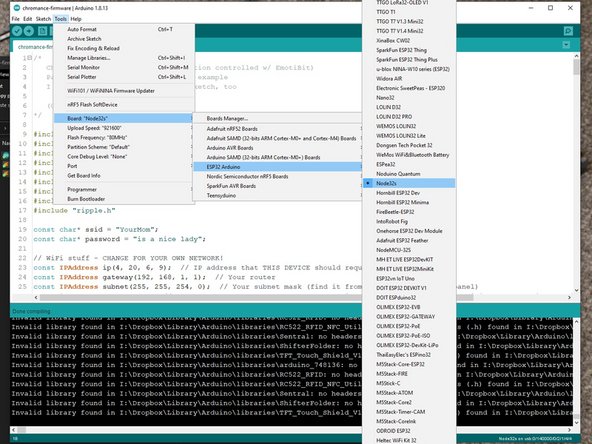Expand Teensyduino submenu

click(x=278, y=196)
